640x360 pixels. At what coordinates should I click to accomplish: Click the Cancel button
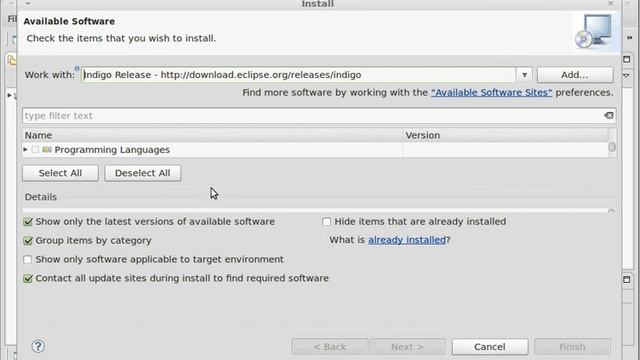point(490,347)
